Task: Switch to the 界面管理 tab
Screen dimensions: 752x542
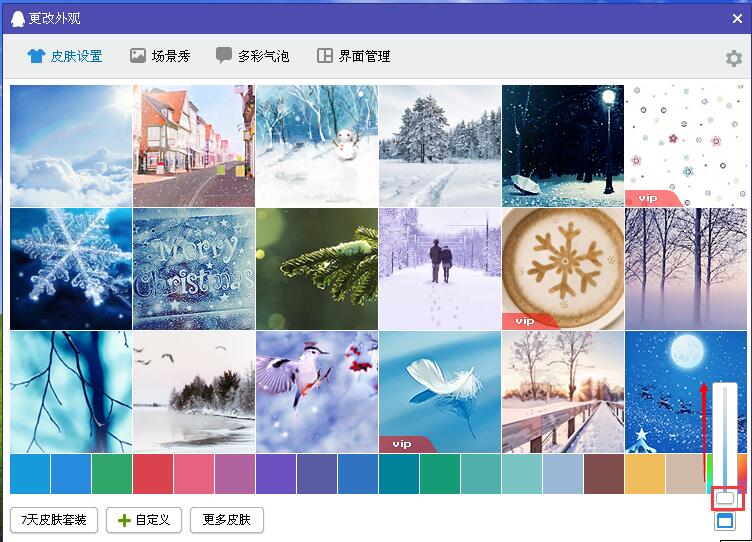Action: coord(353,56)
